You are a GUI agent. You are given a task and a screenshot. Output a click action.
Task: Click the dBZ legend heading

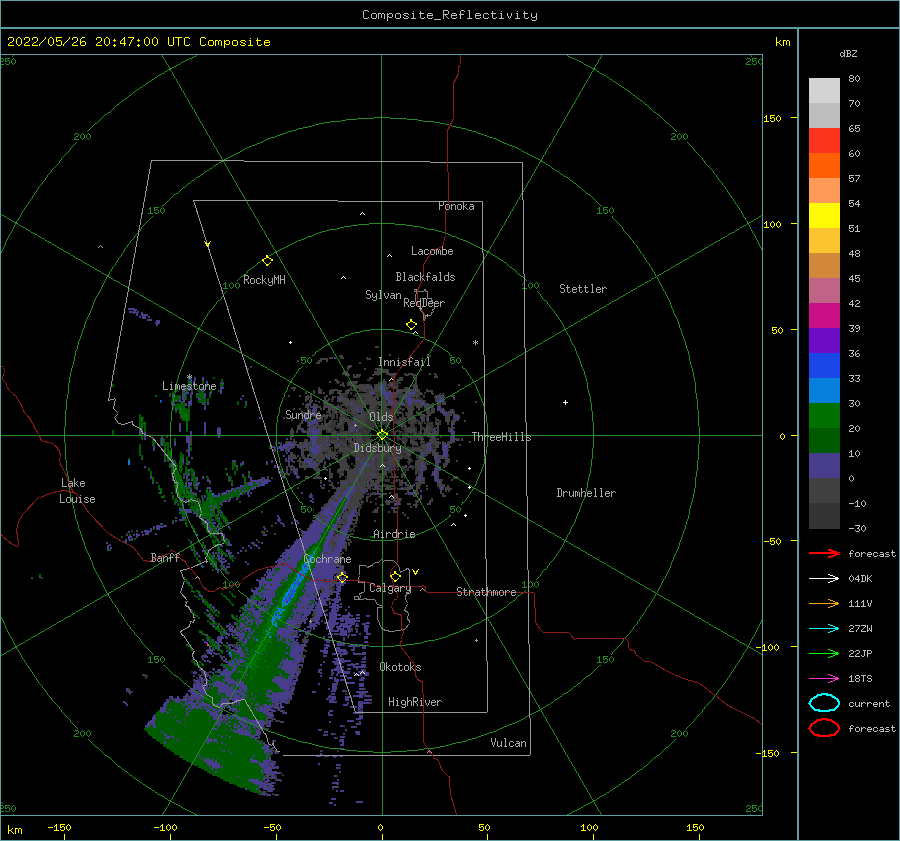(x=848, y=54)
